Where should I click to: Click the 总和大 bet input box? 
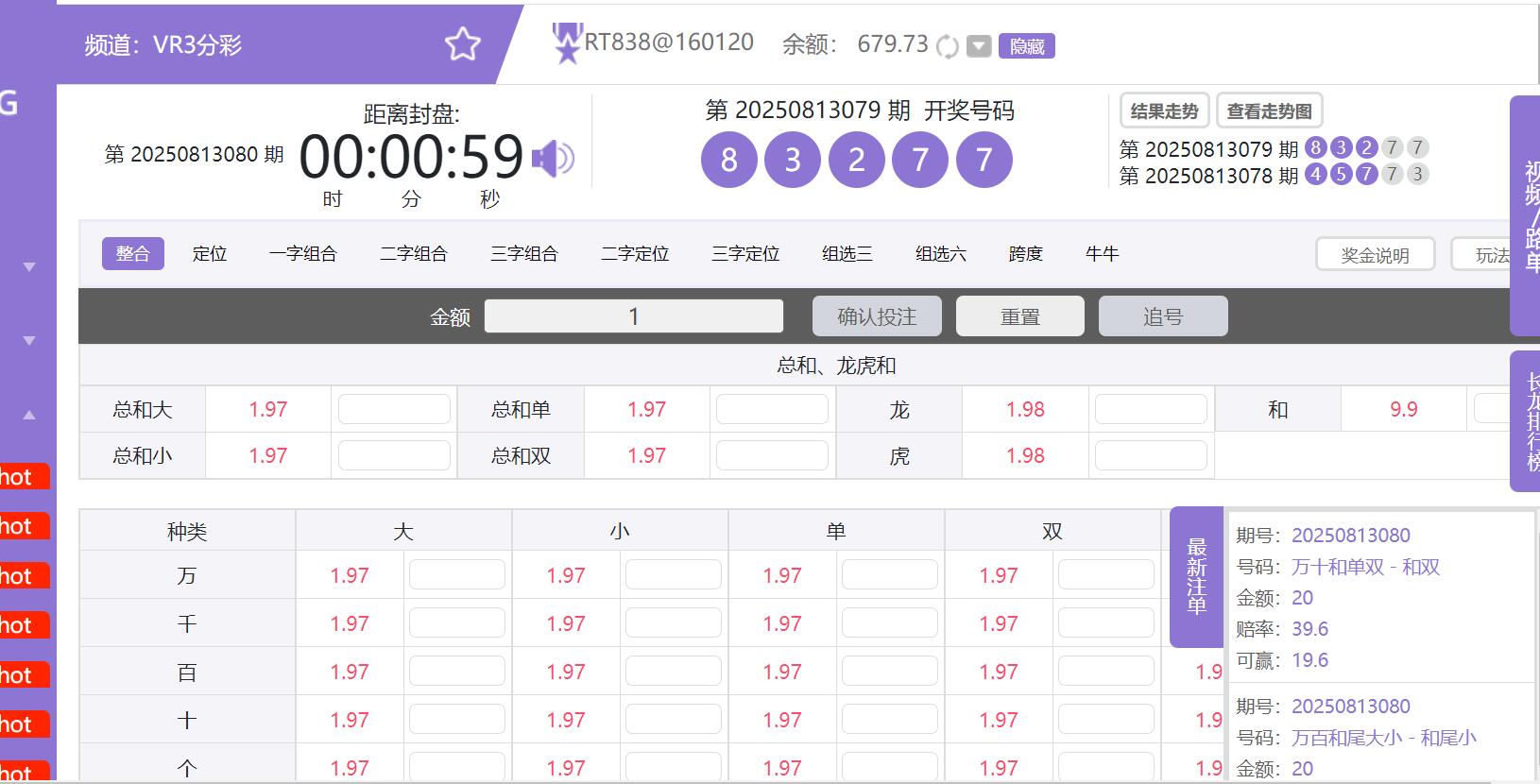tap(394, 410)
